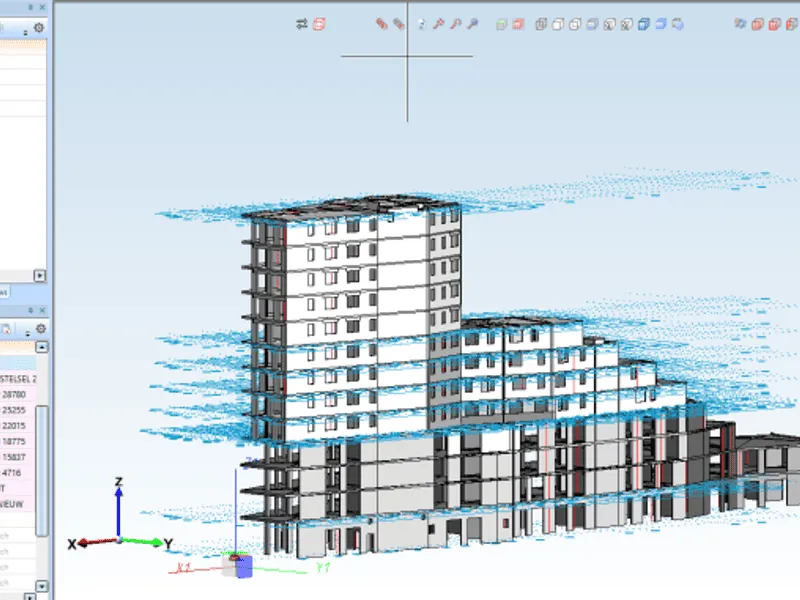Click the green box icon in the toolbar
The image size is (800, 600).
pos(502,24)
